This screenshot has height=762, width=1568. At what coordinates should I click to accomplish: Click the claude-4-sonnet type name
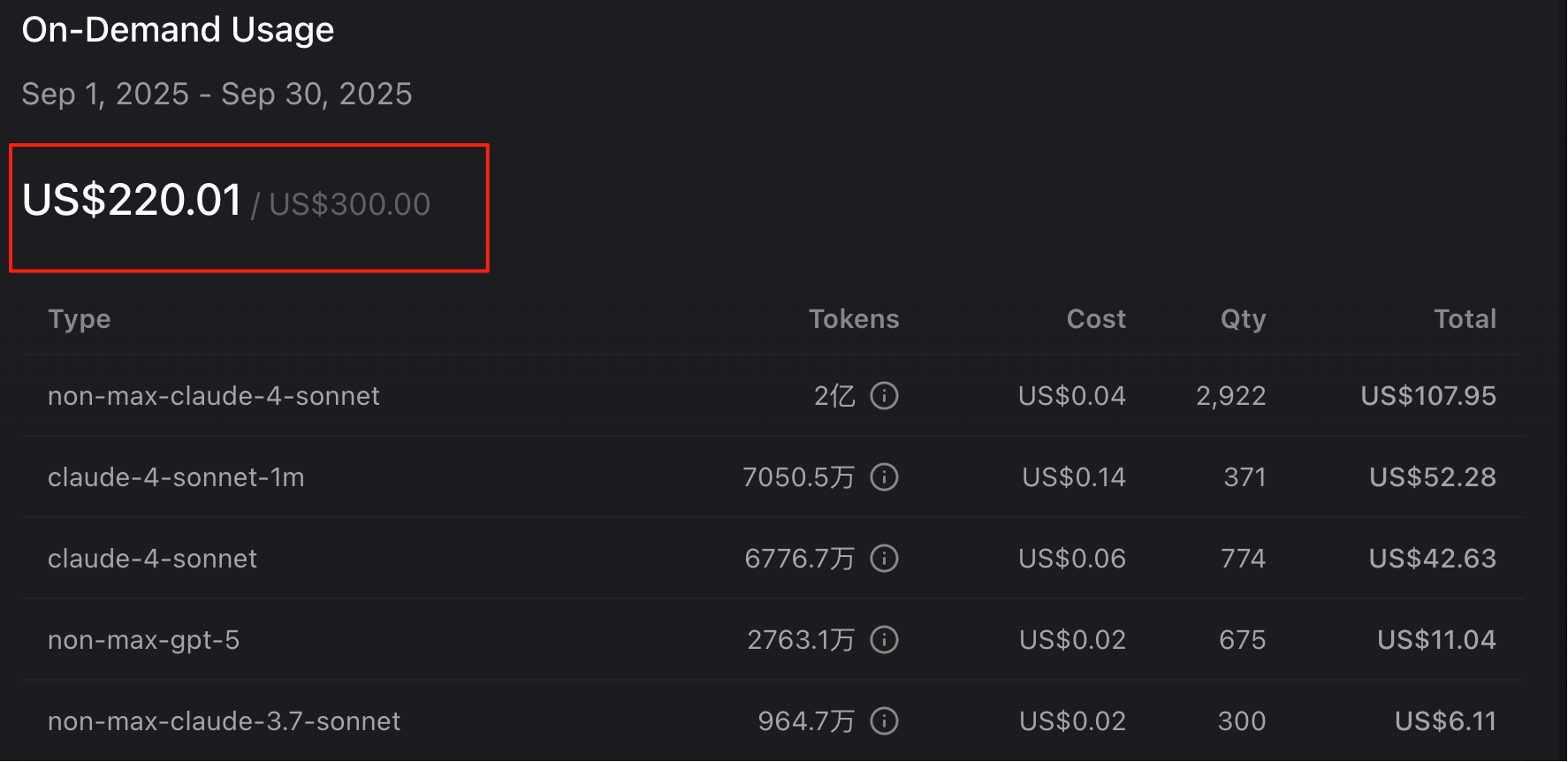pyautogui.click(x=152, y=559)
